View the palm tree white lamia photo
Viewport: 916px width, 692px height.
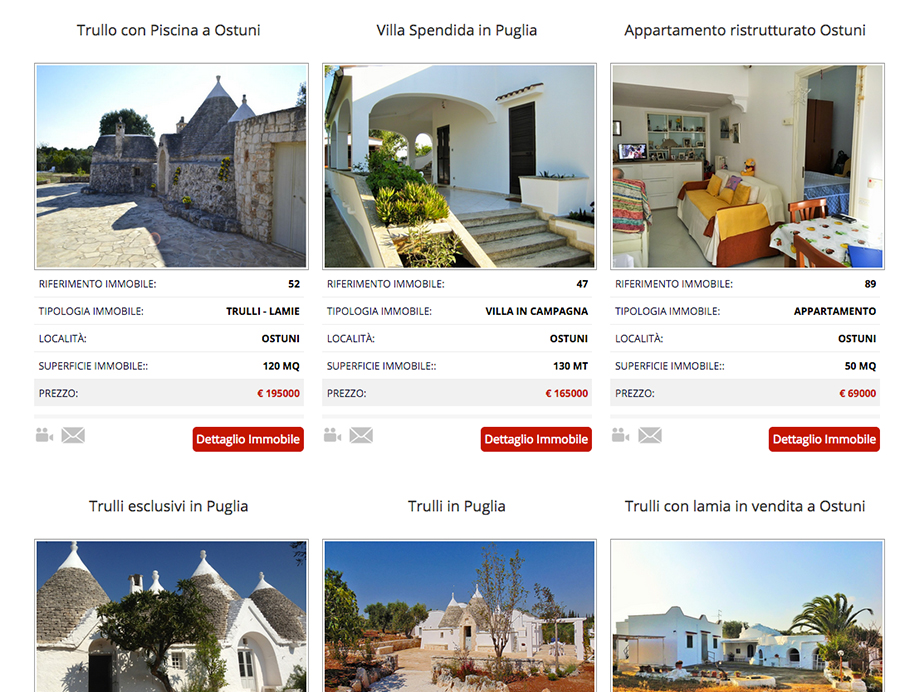[747, 616]
